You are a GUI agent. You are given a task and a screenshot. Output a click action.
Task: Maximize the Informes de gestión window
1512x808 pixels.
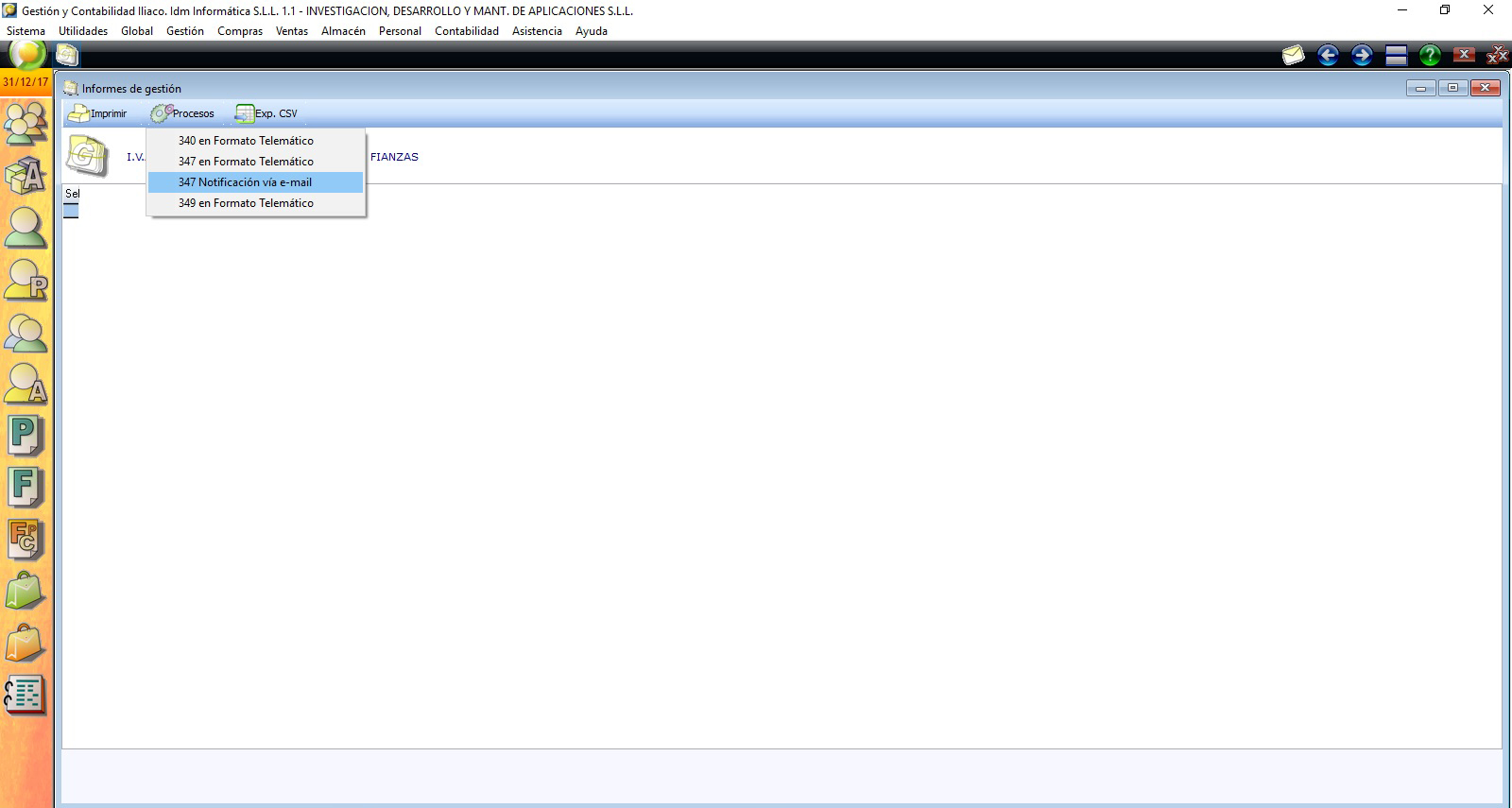[x=1452, y=88]
